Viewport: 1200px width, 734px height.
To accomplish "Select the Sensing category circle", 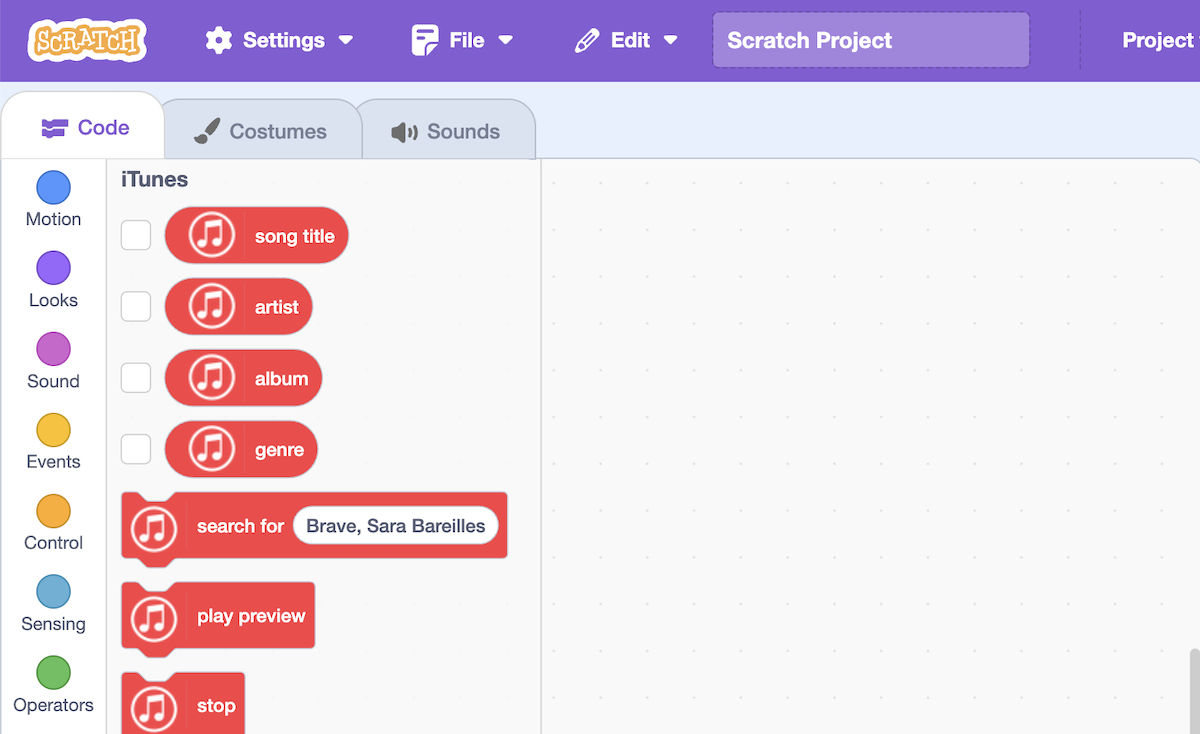I will tap(53, 592).
